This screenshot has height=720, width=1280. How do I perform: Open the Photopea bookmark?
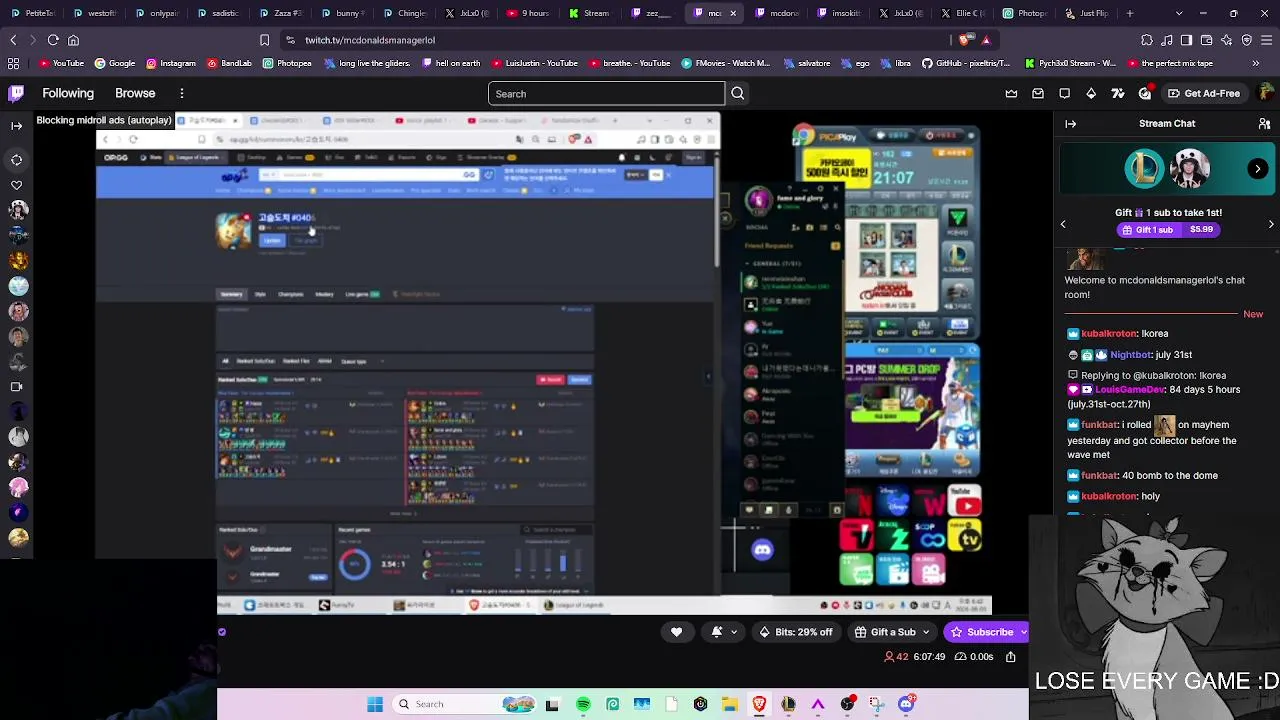pyautogui.click(x=288, y=63)
